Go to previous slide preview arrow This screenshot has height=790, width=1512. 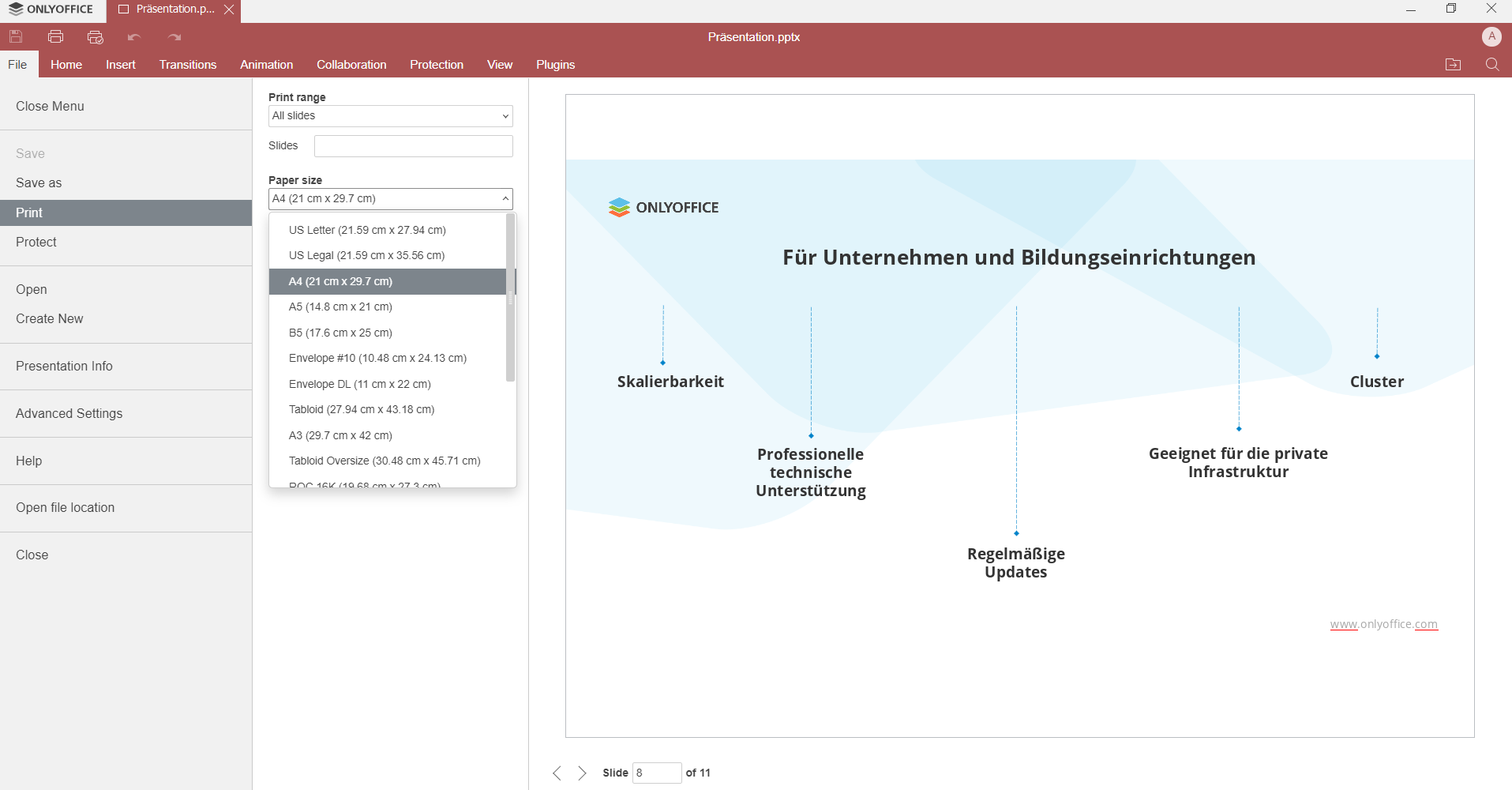[557, 773]
